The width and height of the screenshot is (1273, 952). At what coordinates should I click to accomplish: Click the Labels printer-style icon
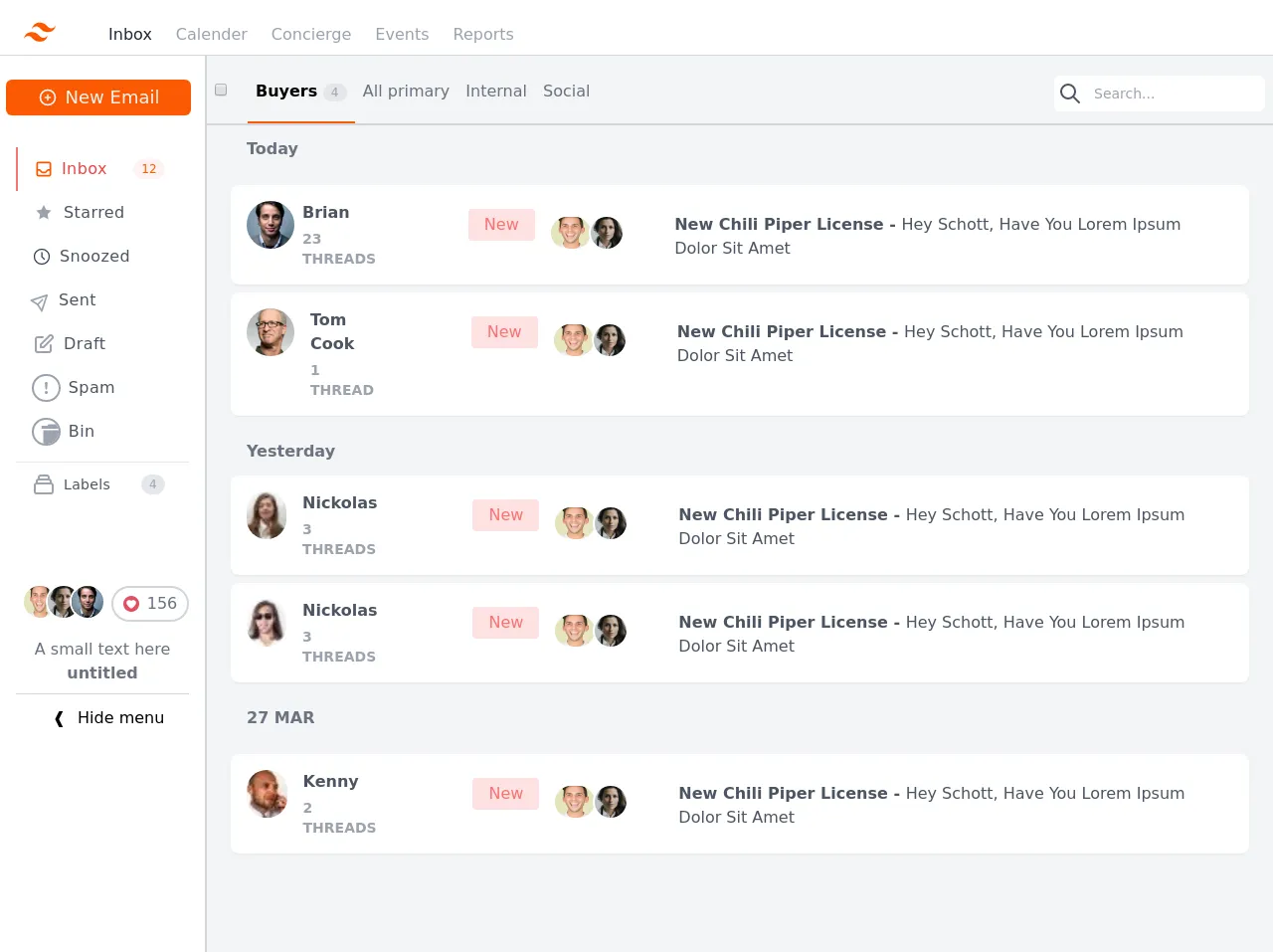44,484
